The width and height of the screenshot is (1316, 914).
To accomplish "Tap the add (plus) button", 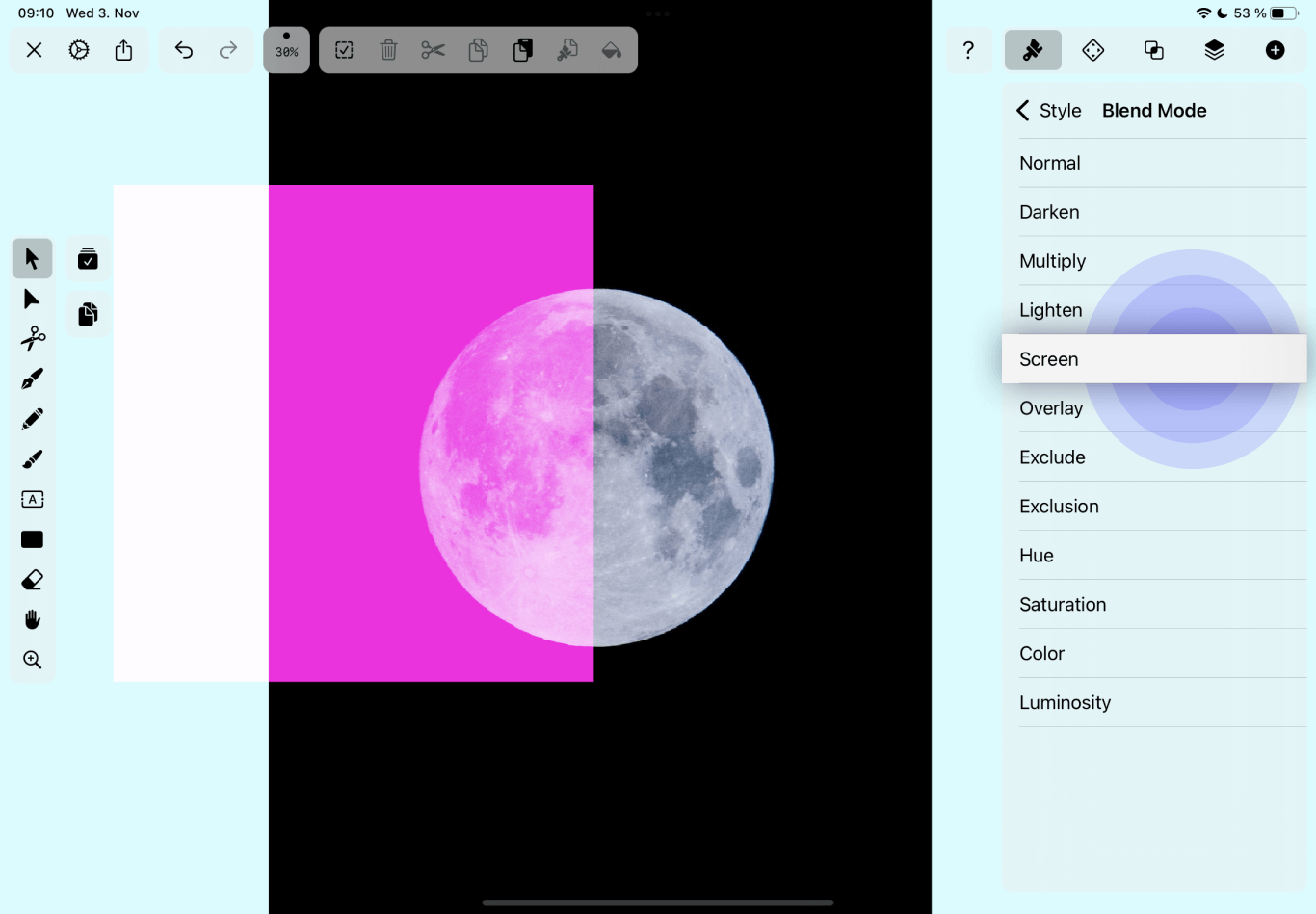I will (1276, 50).
